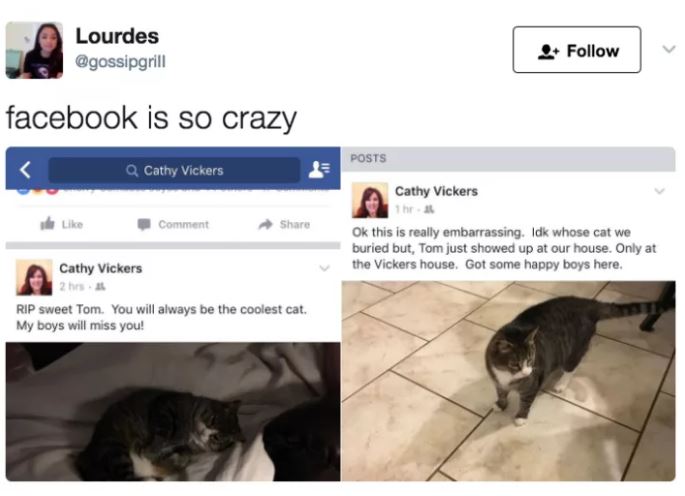This screenshot has height=496, width=685.
Task: Click the Comment speech bubble icon
Action: tap(144, 224)
